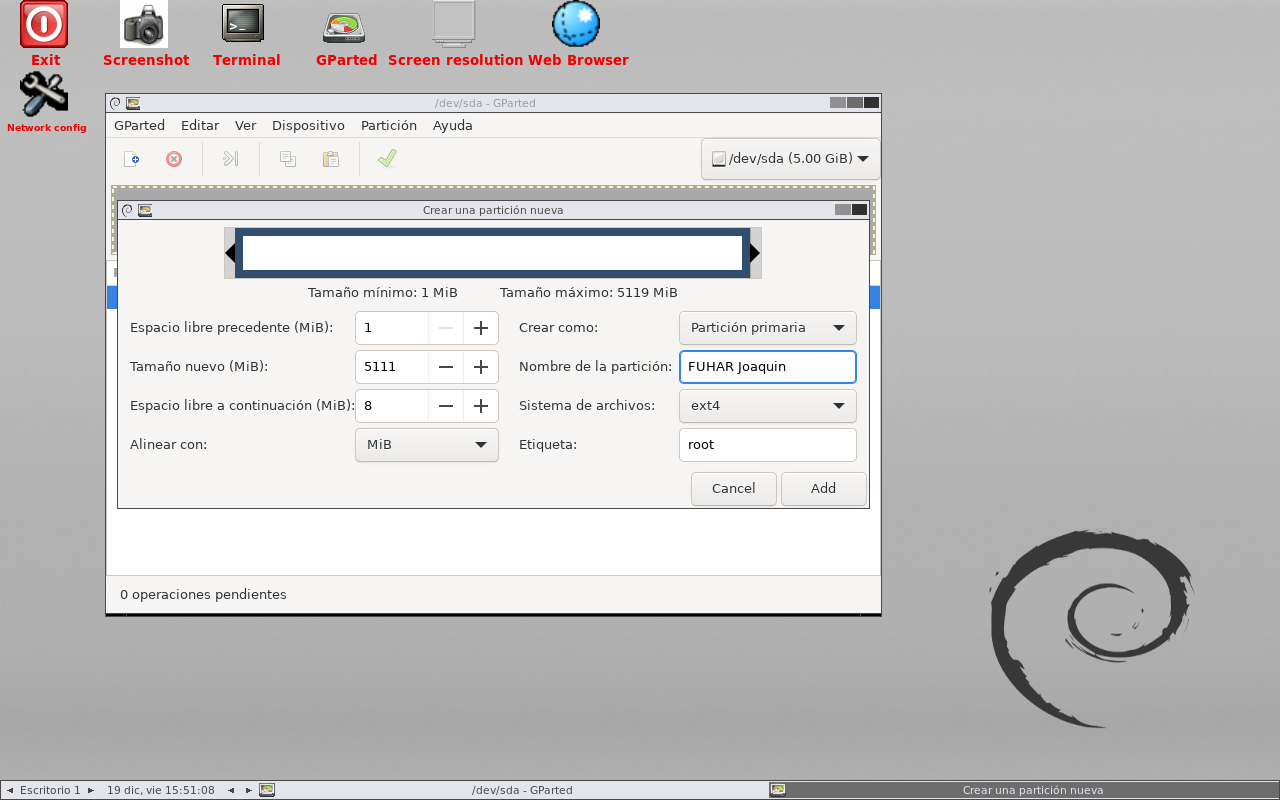The height and width of the screenshot is (800, 1280).
Task: Click the green checkmark apply toolbar icon
Action: [x=387, y=158]
